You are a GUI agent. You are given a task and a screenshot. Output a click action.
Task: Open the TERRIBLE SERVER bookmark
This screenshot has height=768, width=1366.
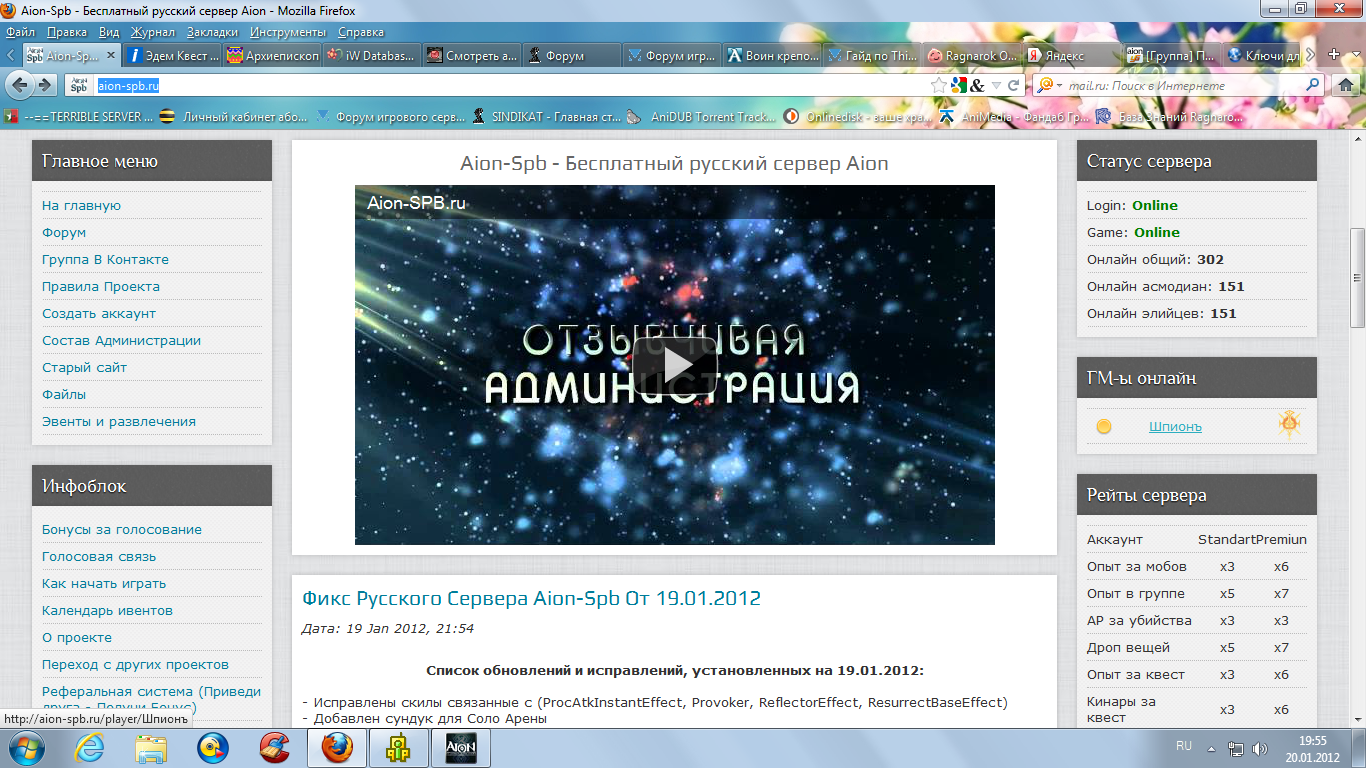point(80,117)
